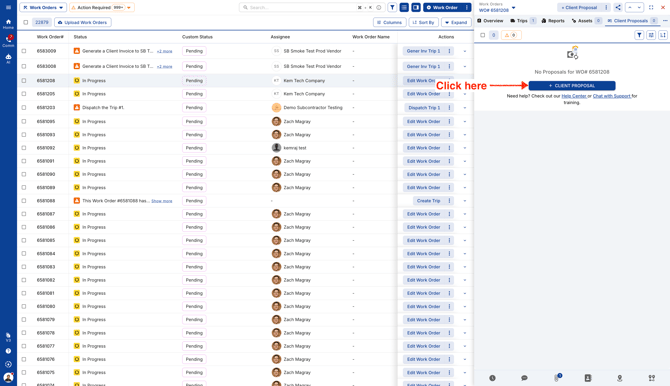Select all work orders with the header checkbox
This screenshot has width=670, height=386.
tap(26, 22)
